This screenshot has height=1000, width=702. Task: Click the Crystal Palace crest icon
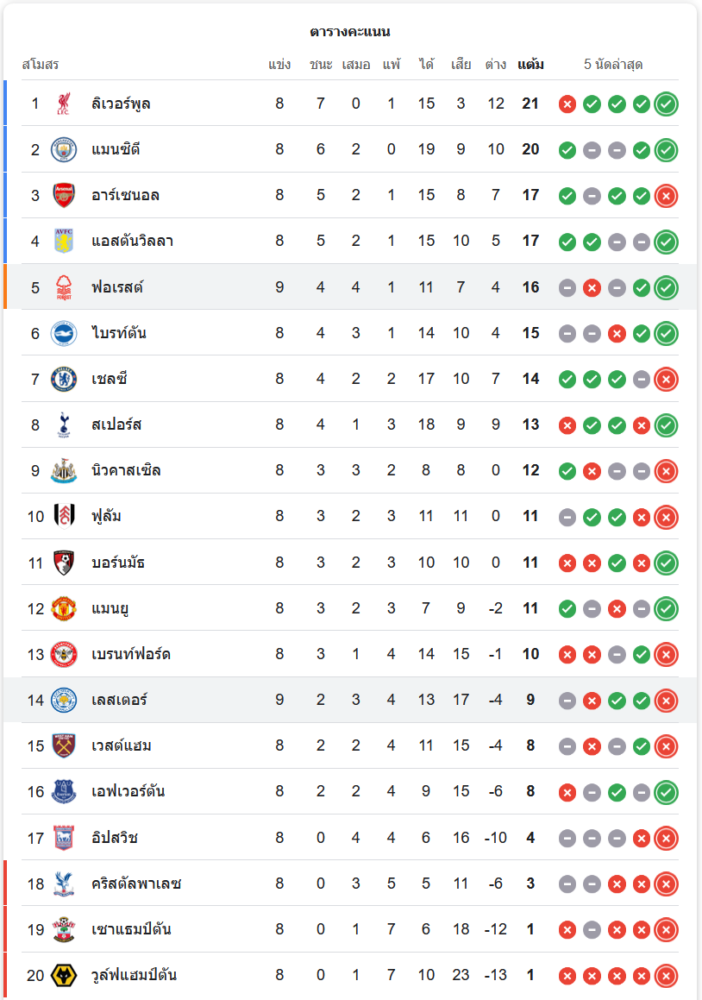click(x=64, y=884)
